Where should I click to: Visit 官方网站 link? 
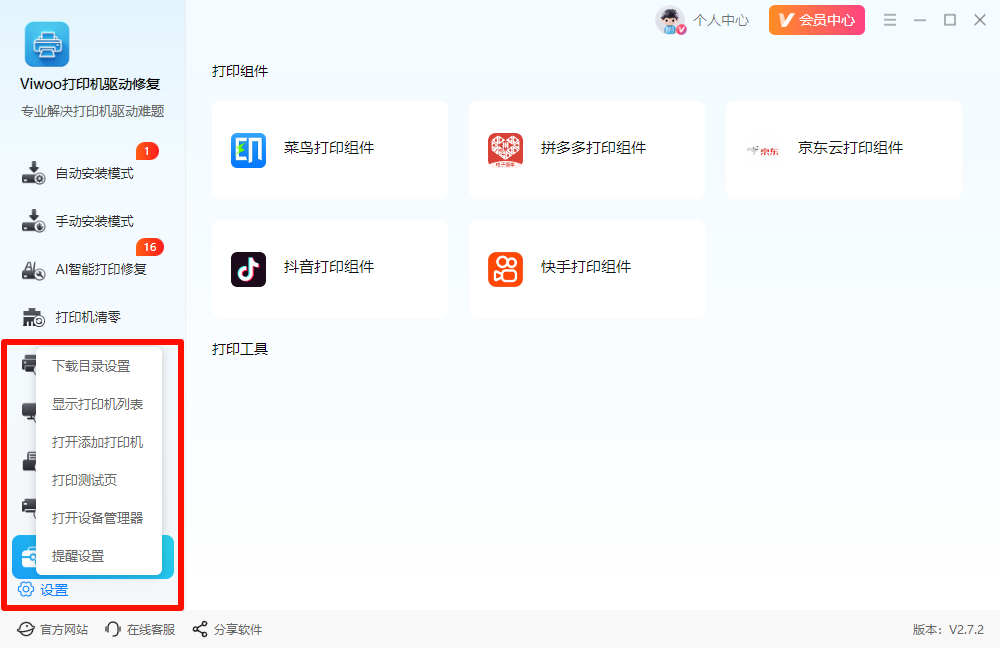64,630
